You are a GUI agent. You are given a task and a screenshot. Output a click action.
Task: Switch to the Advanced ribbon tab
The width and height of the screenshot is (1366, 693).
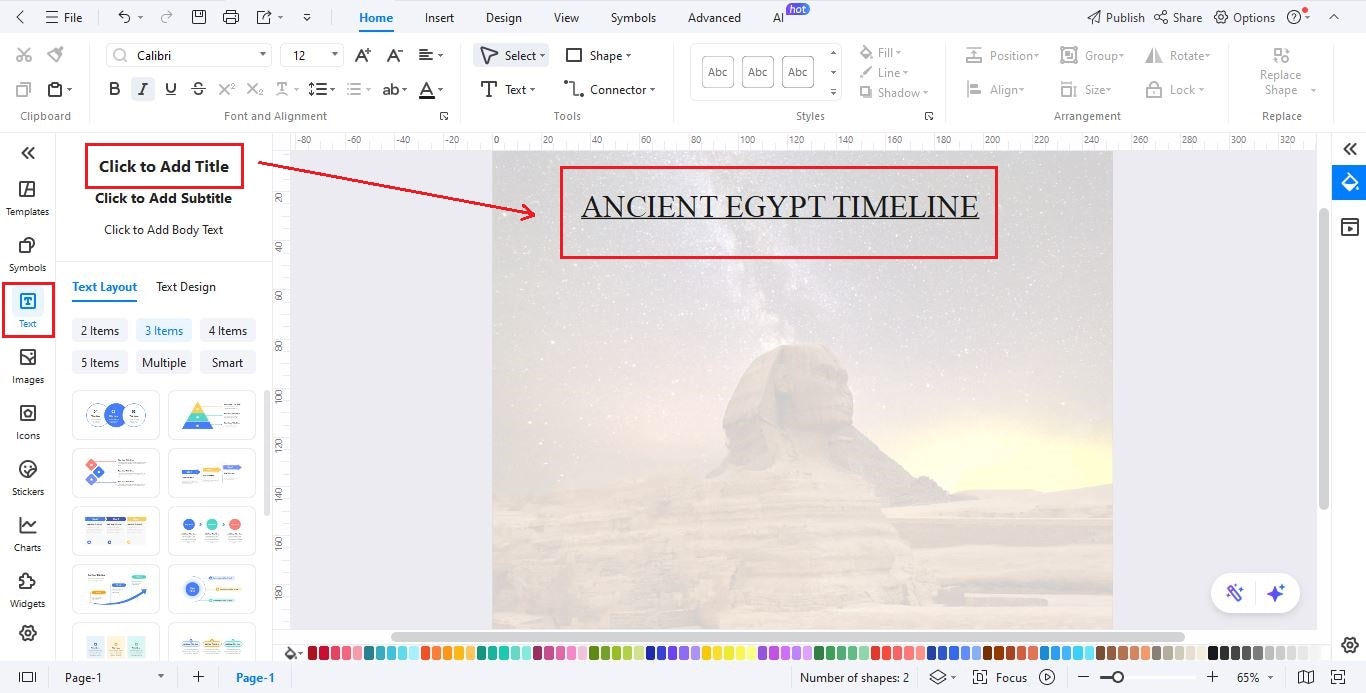713,17
